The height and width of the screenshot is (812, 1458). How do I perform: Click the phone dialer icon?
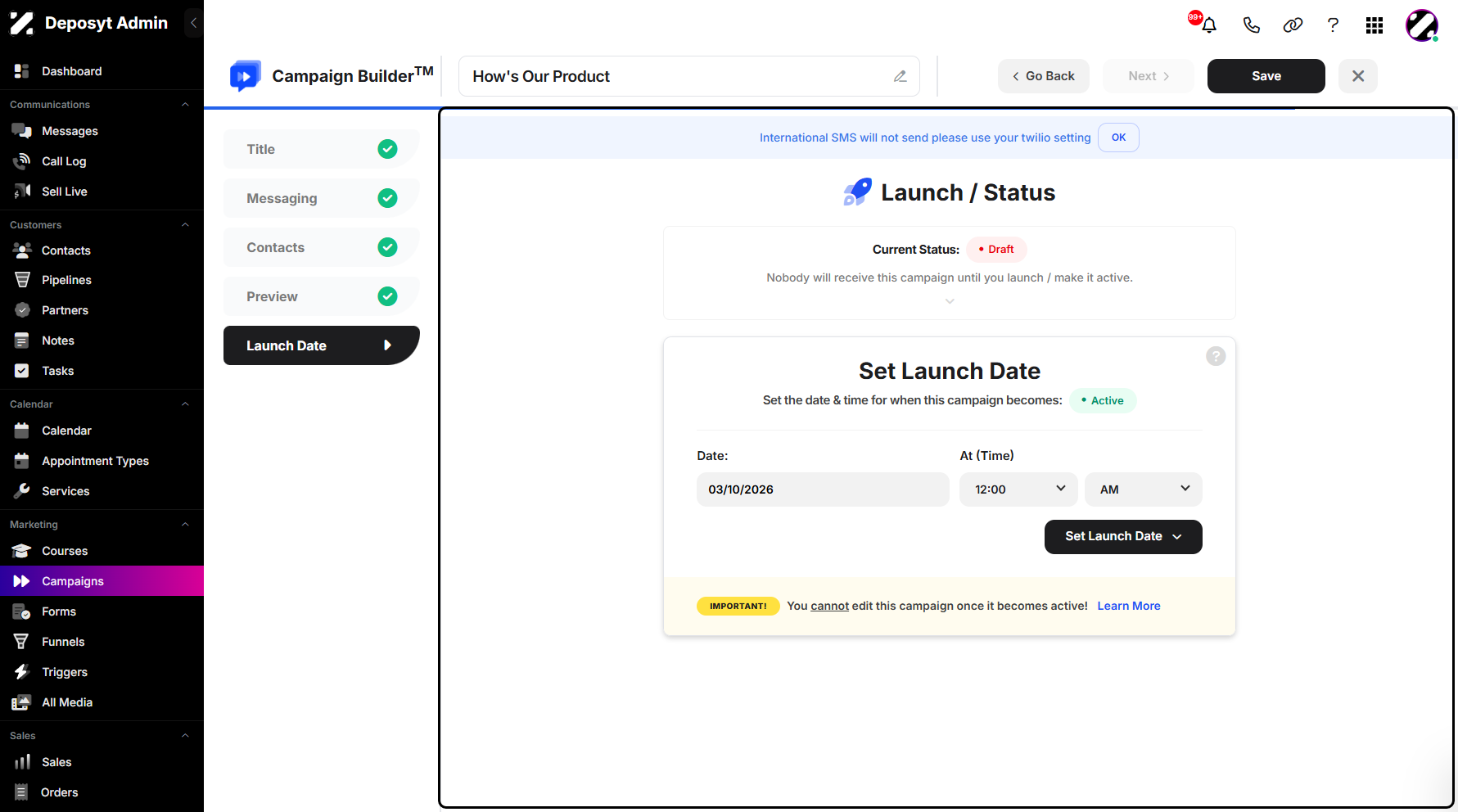coord(1251,25)
